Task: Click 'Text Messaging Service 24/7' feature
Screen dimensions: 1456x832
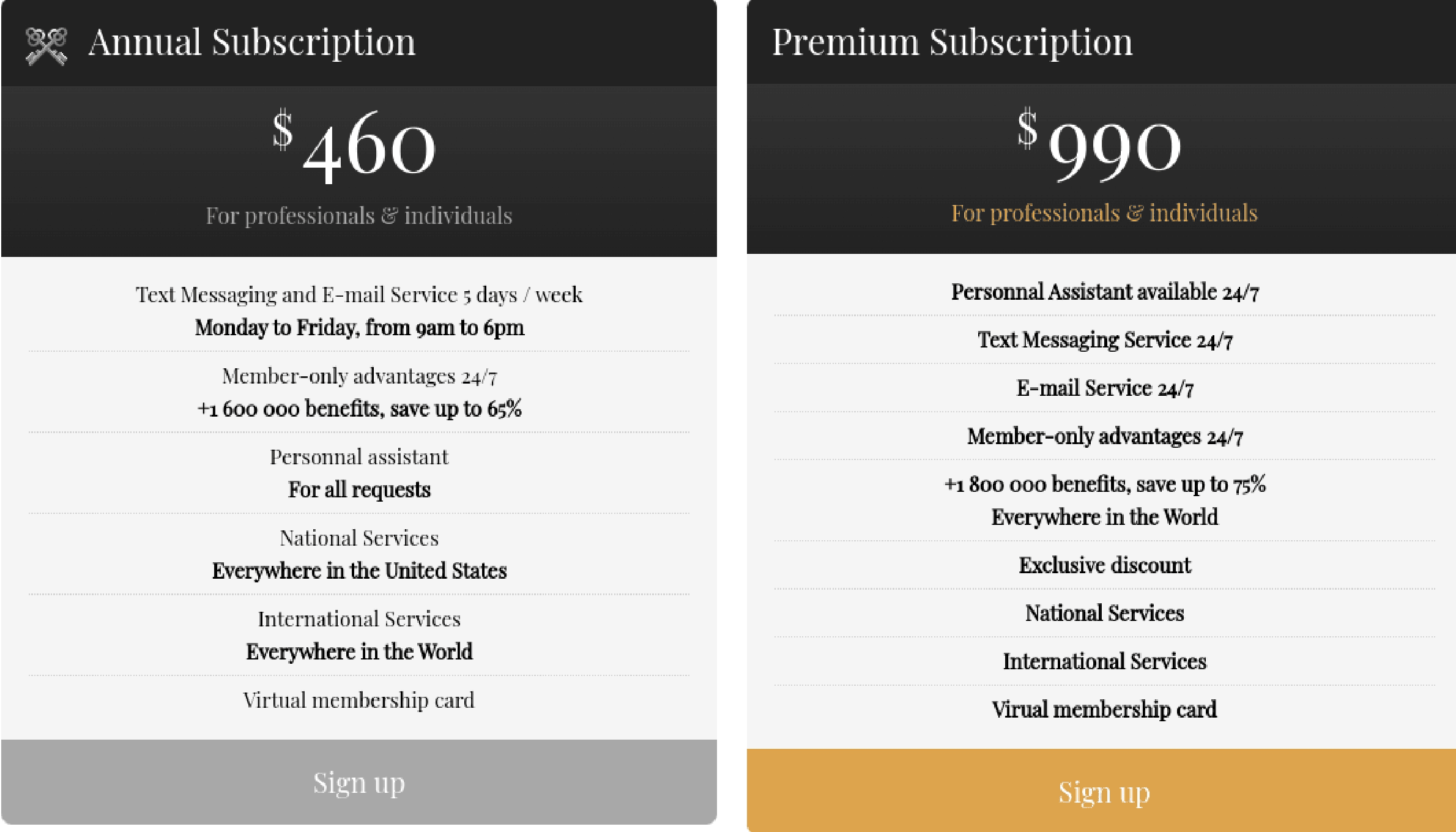Action: 1104,340
